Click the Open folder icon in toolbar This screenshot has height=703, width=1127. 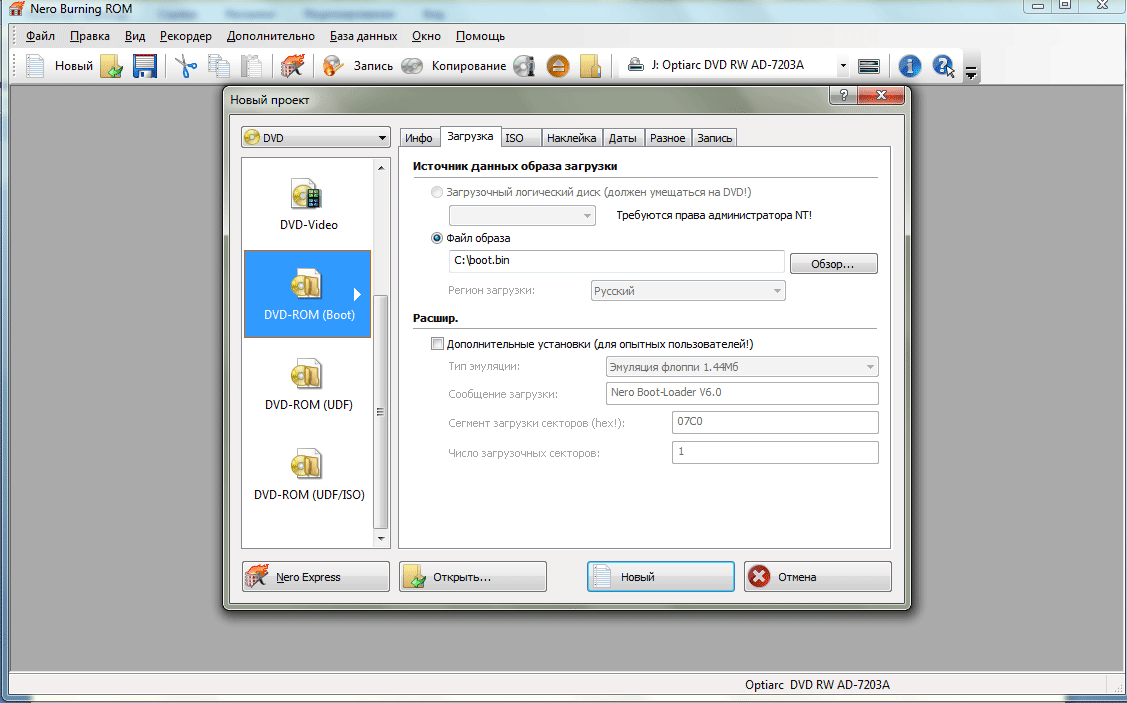(111, 66)
